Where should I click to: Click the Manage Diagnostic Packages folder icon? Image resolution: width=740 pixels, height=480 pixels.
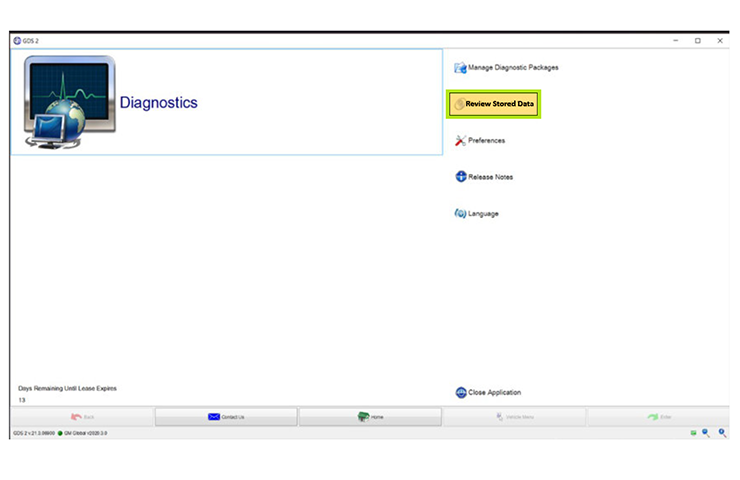tap(460, 68)
